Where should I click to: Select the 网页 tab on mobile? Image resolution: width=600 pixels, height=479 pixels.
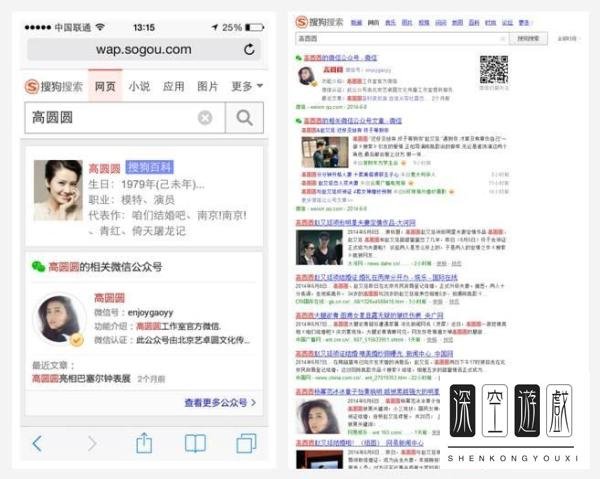pos(105,86)
